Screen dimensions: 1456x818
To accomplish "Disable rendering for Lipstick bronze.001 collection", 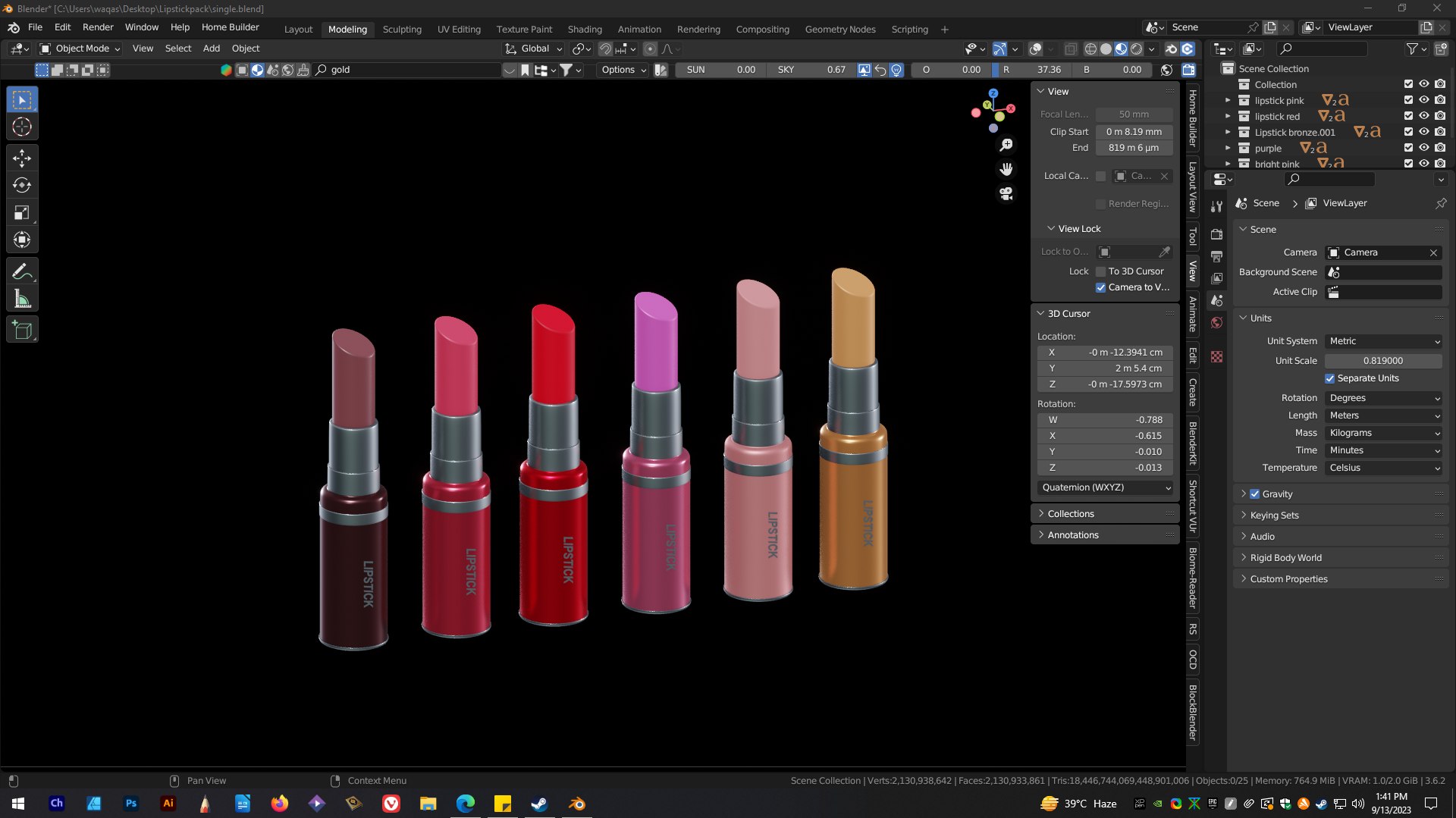I will coord(1440,132).
